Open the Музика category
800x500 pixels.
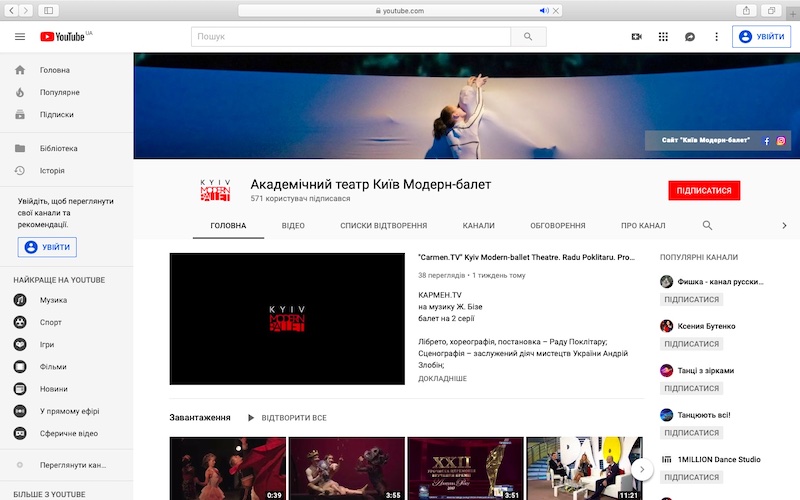coord(66,300)
